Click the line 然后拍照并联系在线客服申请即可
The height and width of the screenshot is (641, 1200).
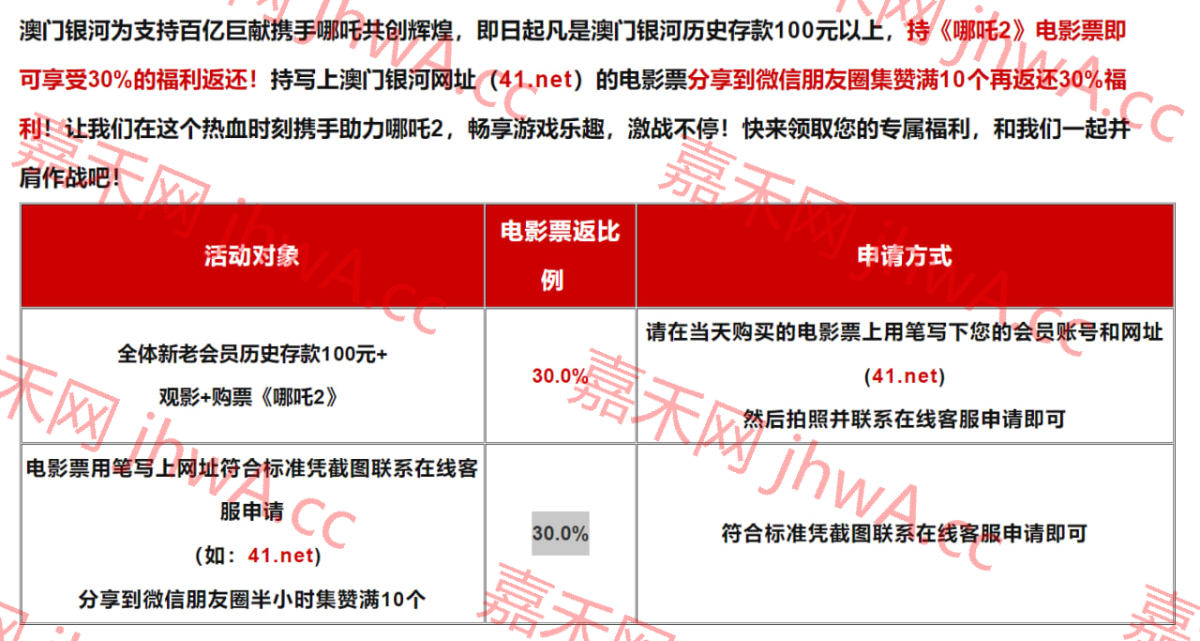[904, 419]
